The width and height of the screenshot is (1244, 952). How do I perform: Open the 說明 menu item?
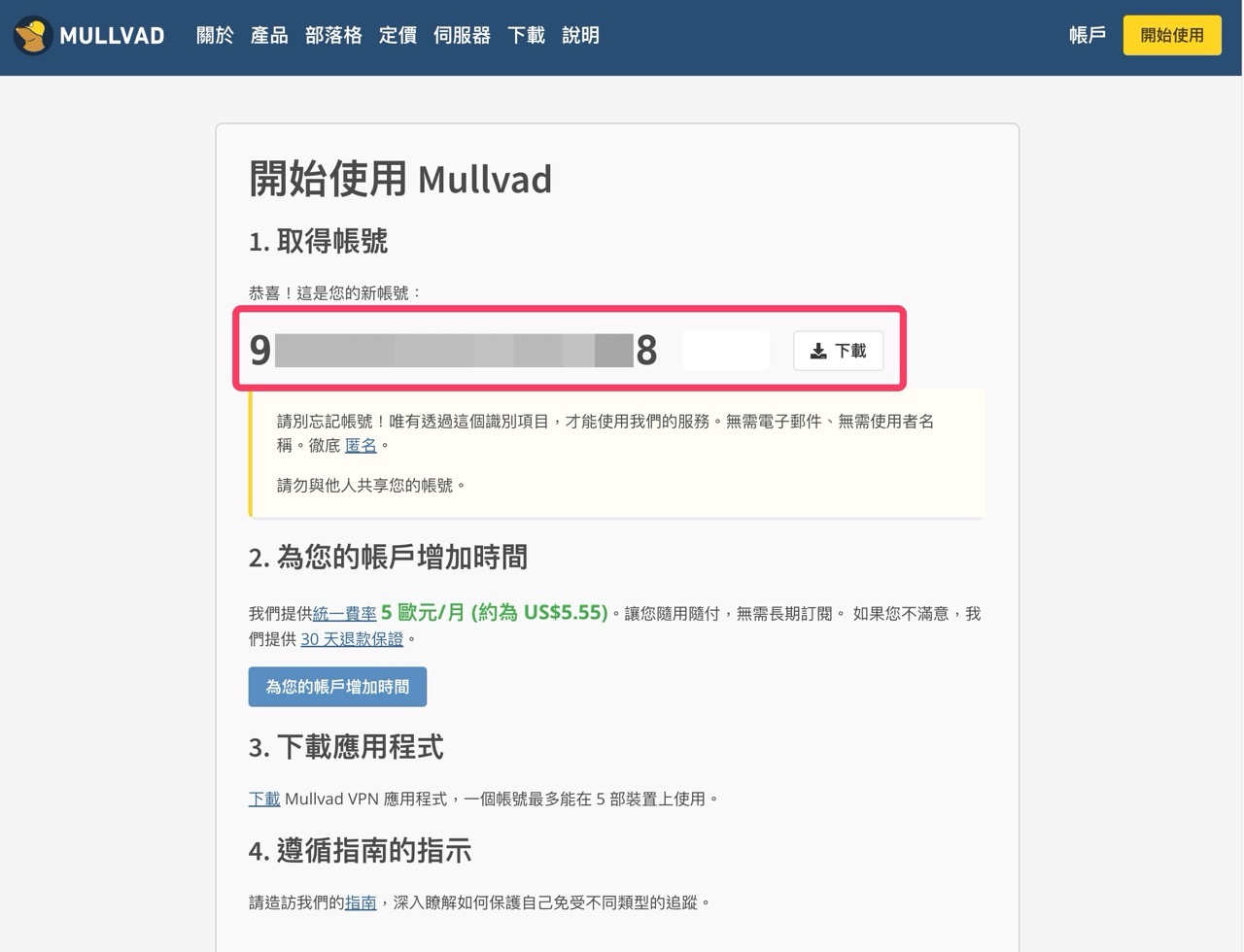580,36
